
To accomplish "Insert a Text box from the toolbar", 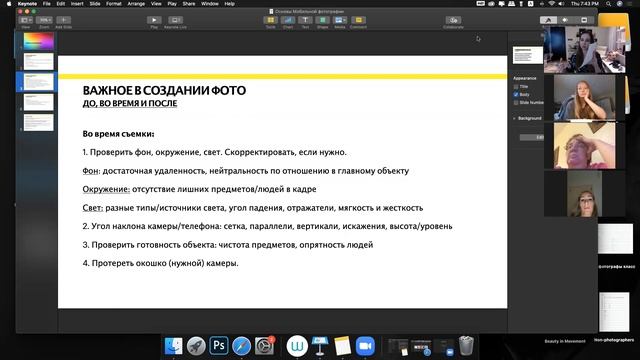I will pos(305,20).
